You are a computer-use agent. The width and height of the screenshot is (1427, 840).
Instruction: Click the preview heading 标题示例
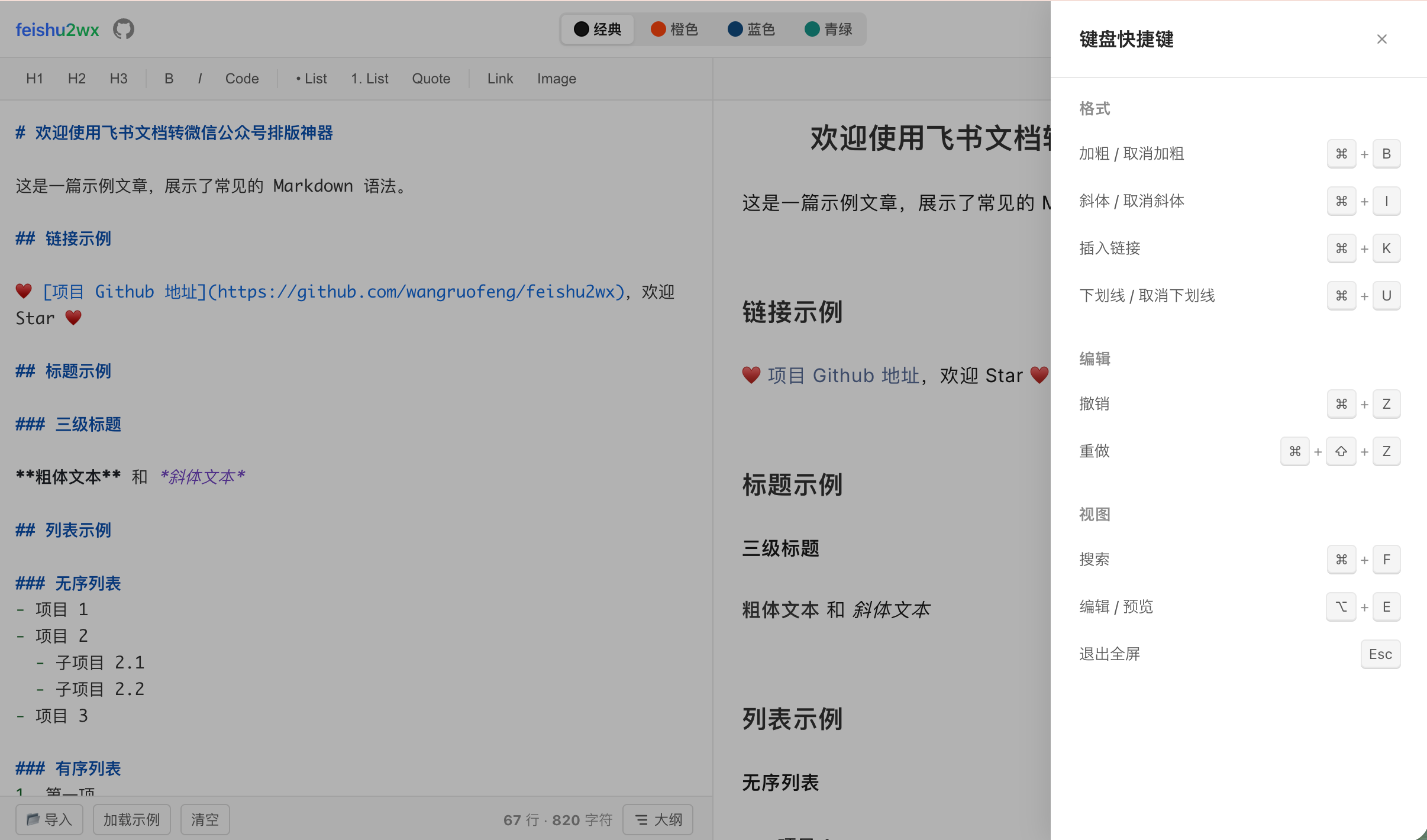pos(793,485)
